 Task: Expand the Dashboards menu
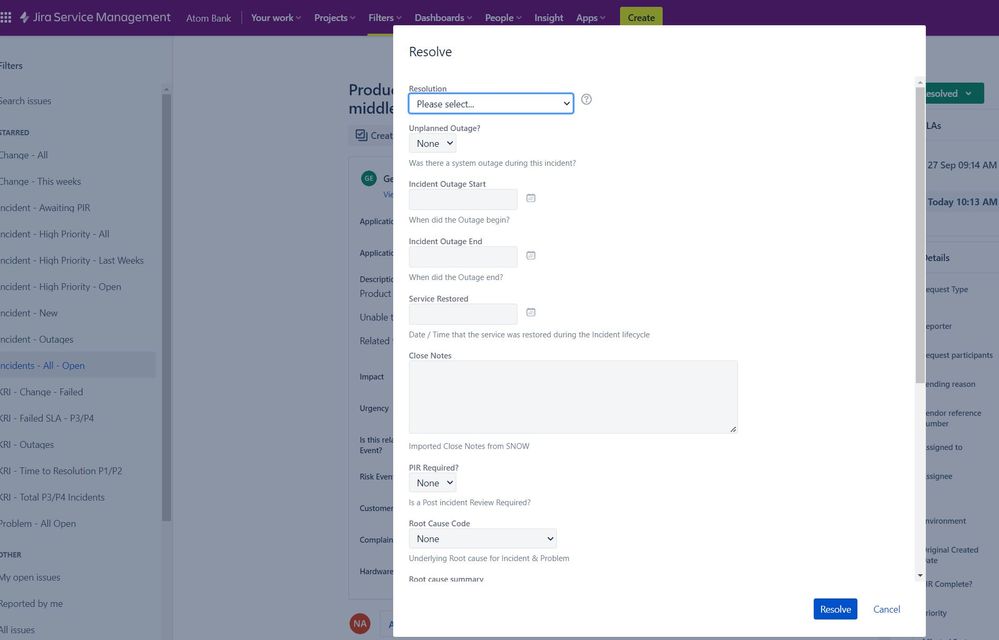point(443,18)
